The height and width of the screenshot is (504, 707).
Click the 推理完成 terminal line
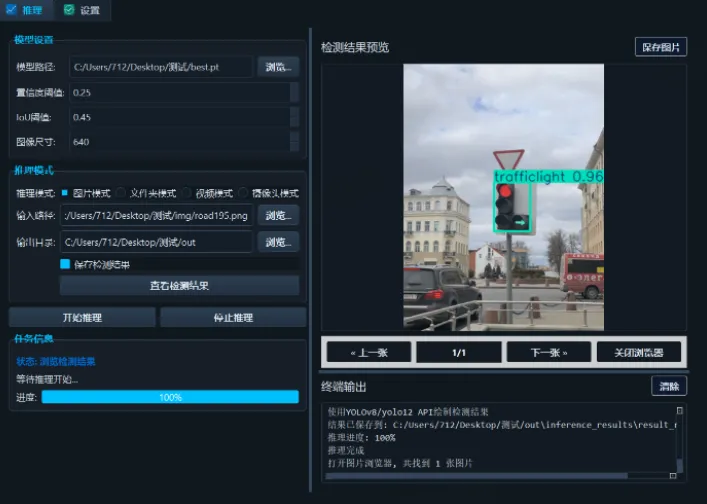click(345, 450)
